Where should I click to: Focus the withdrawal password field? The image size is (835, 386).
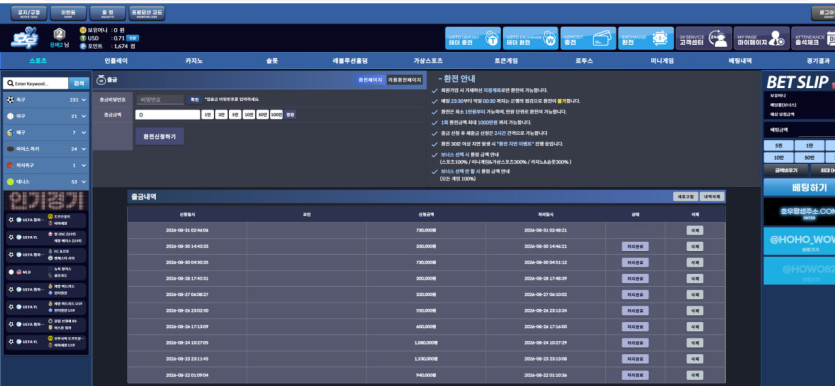click(160, 99)
